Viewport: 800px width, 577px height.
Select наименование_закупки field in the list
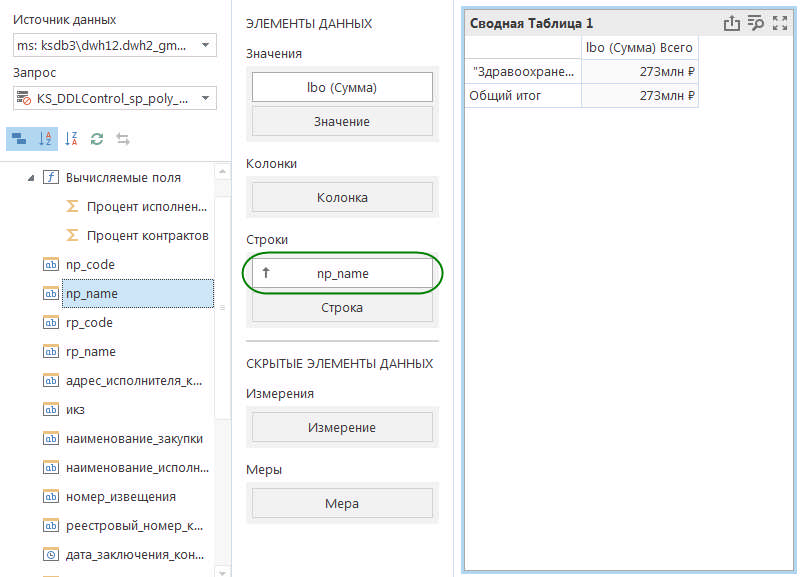click(134, 438)
